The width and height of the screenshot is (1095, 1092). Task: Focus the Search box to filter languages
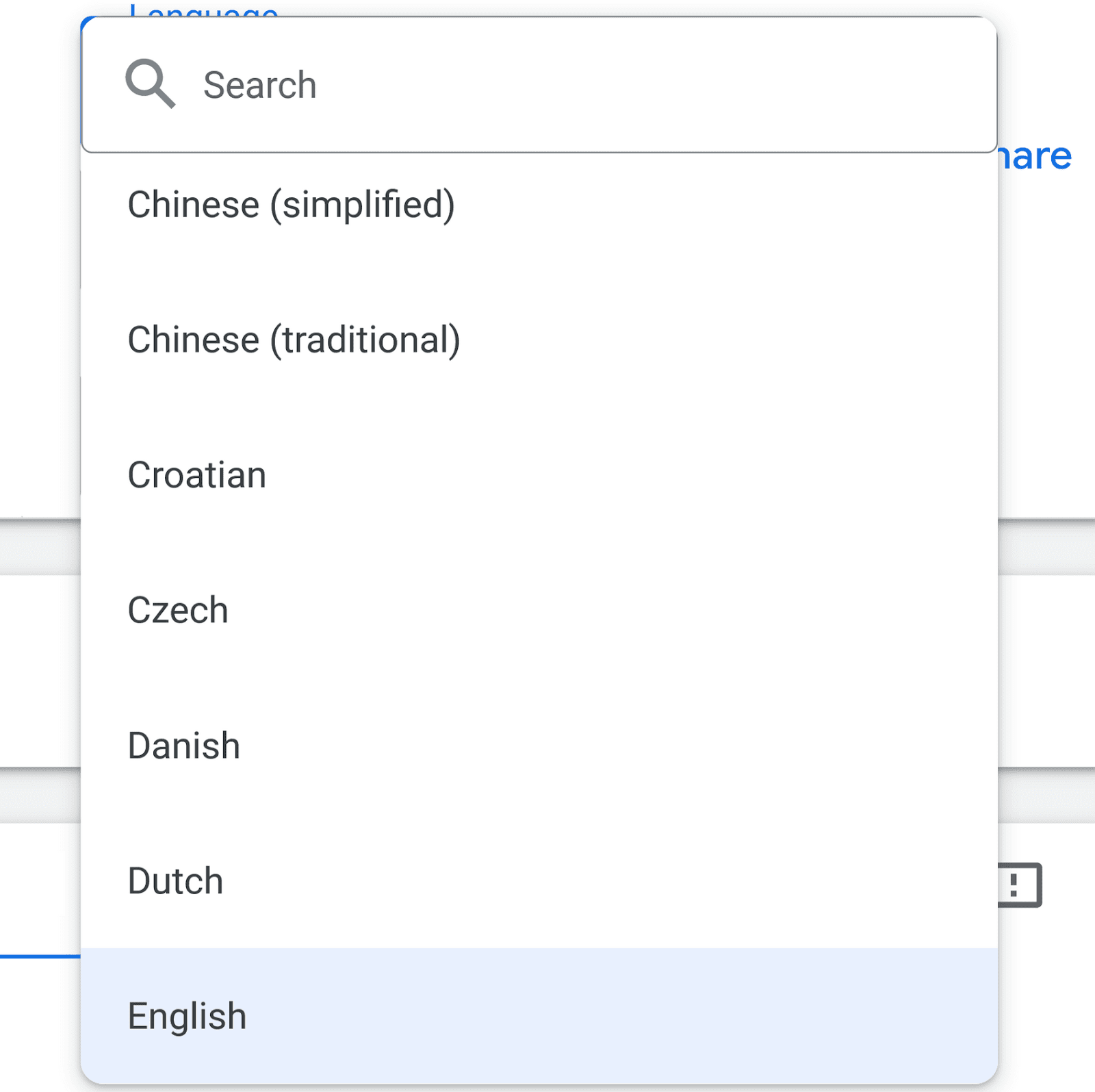point(479,84)
